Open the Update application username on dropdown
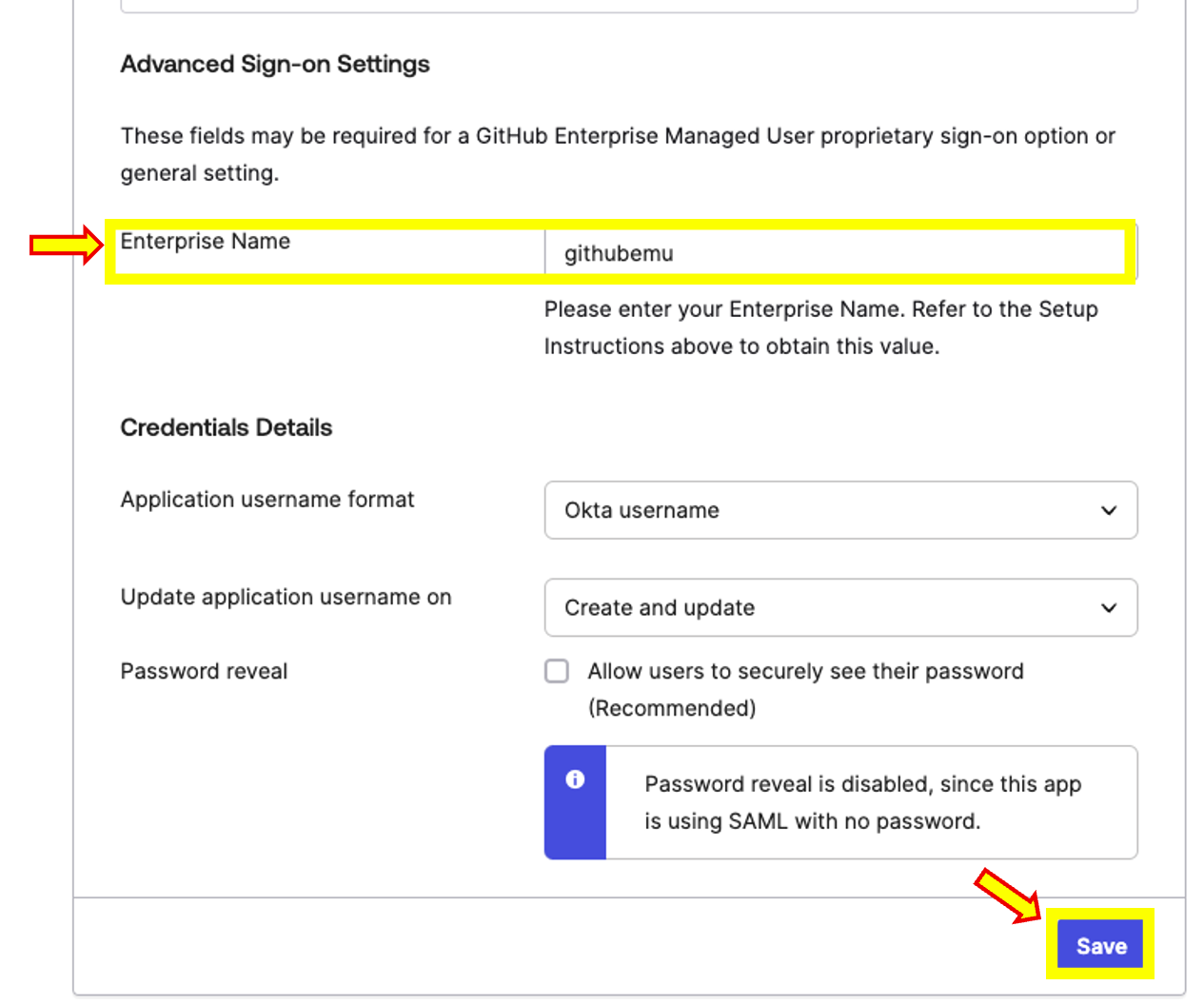 point(840,607)
